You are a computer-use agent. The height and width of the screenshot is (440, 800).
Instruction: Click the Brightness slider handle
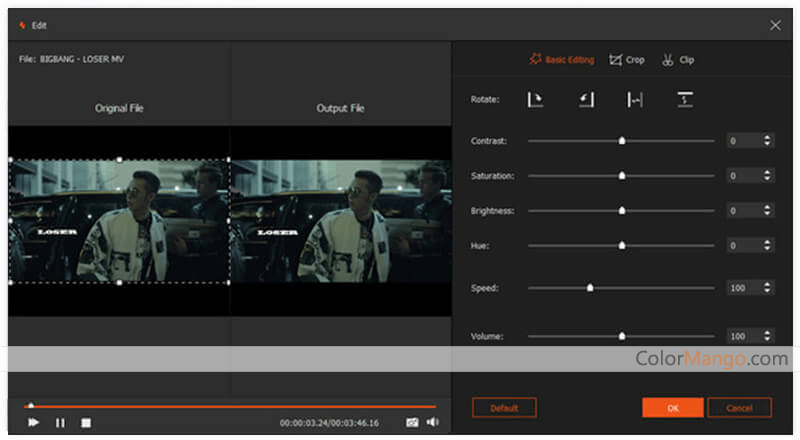tap(621, 210)
